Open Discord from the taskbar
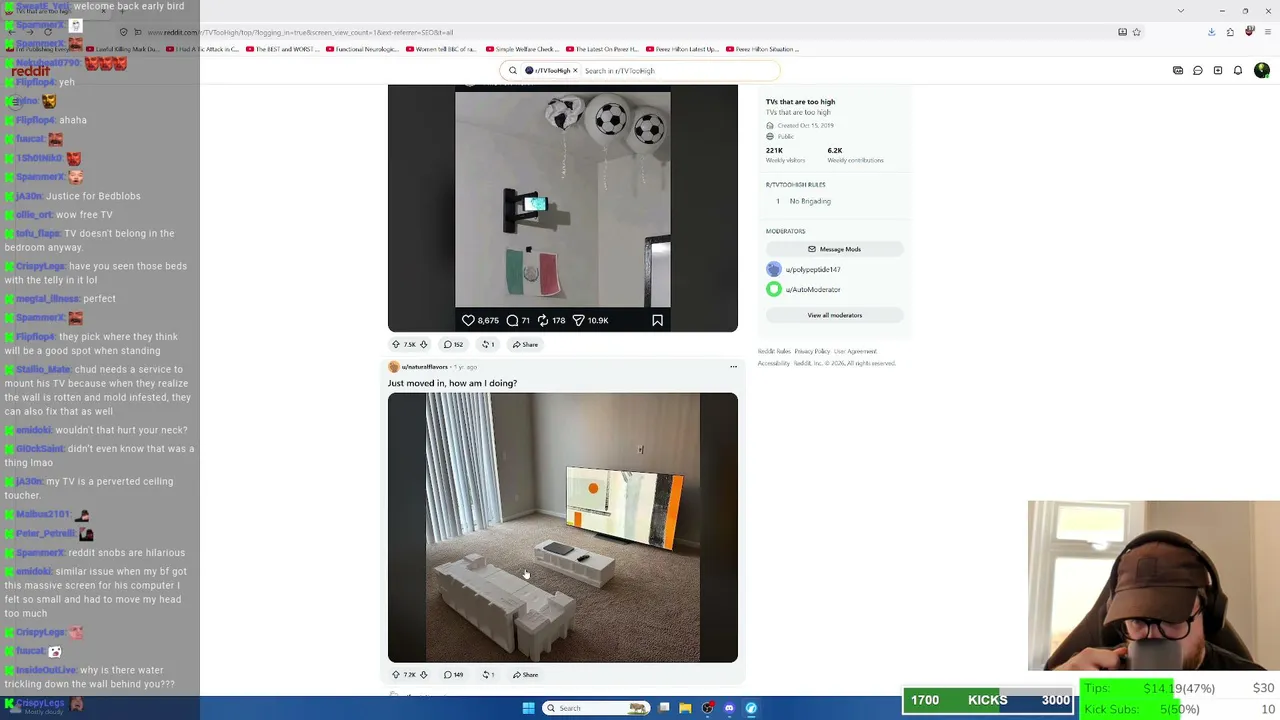The height and width of the screenshot is (720, 1280). pos(729,708)
